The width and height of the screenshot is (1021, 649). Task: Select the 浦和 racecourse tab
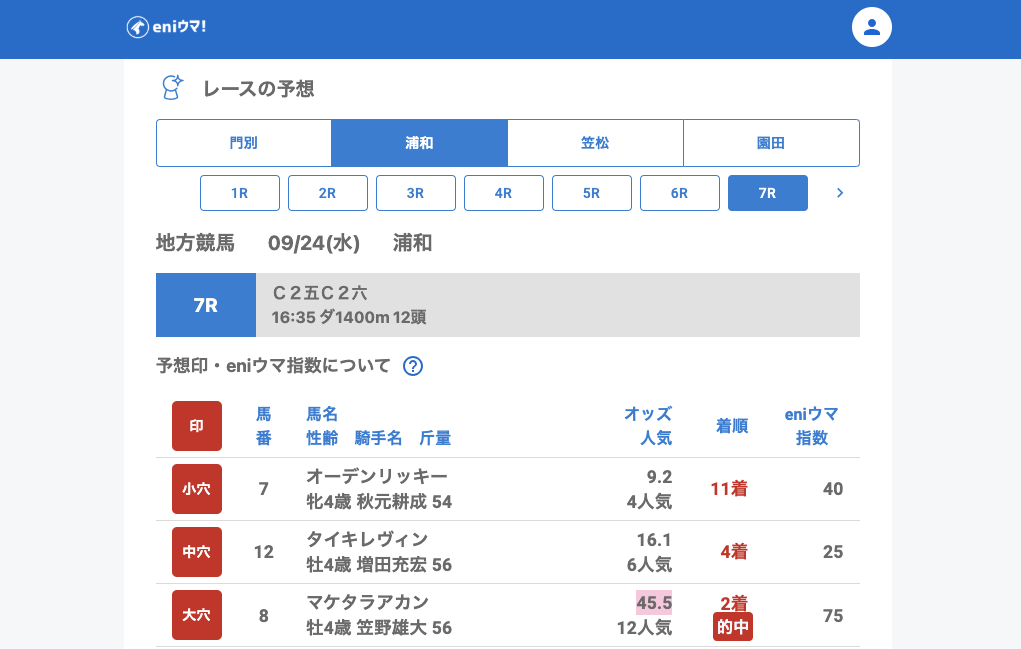coord(420,143)
